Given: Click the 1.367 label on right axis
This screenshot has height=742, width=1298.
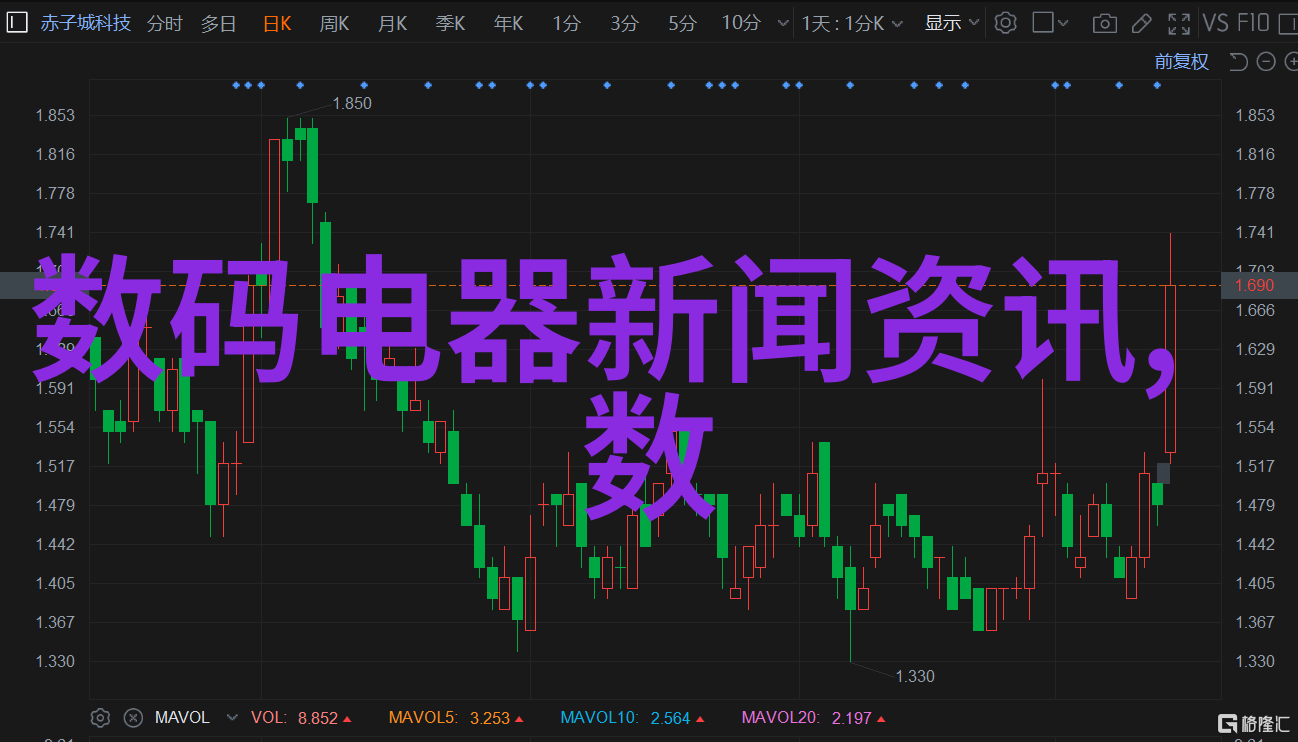Looking at the screenshot, I should click(x=1255, y=623).
